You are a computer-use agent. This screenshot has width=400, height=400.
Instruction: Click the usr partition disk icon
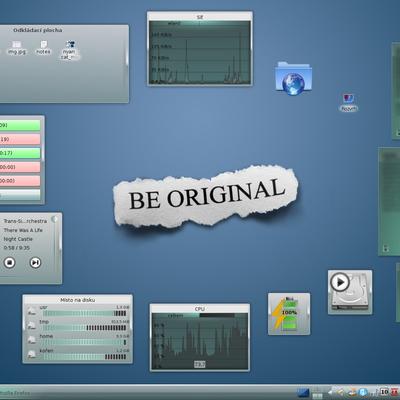click(x=32, y=311)
